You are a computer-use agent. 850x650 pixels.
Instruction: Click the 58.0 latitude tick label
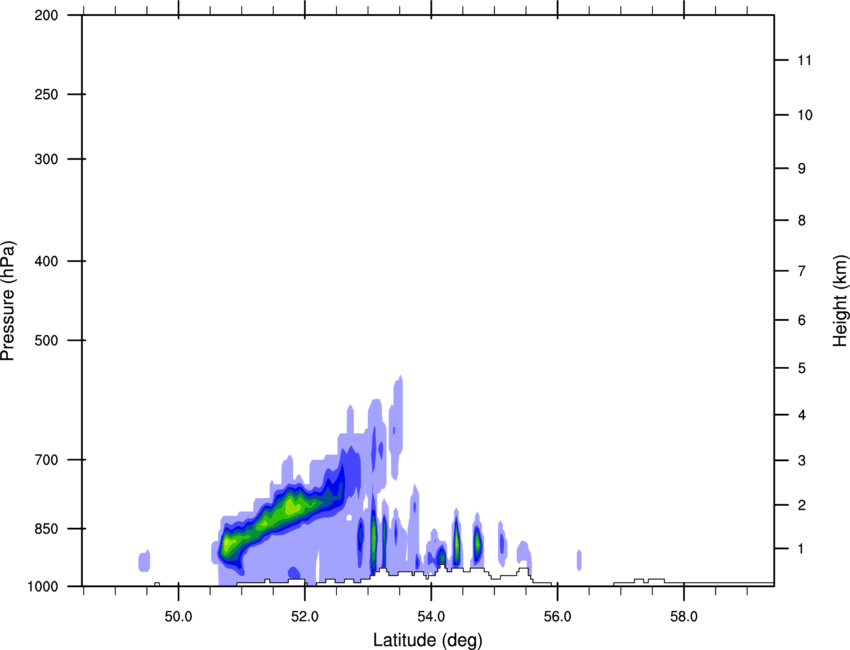[684, 617]
